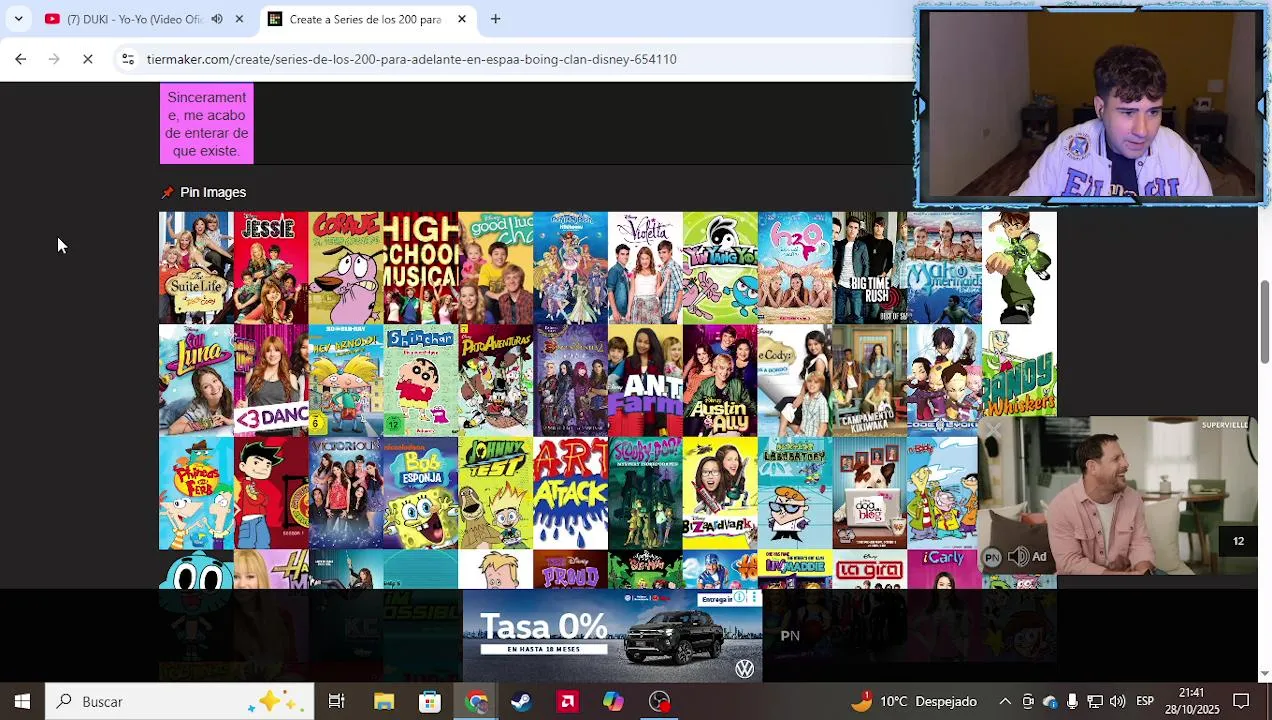Screen dimensions: 1272x720
Task: Open the tab search dropdown arrow
Action: click(x=18, y=19)
